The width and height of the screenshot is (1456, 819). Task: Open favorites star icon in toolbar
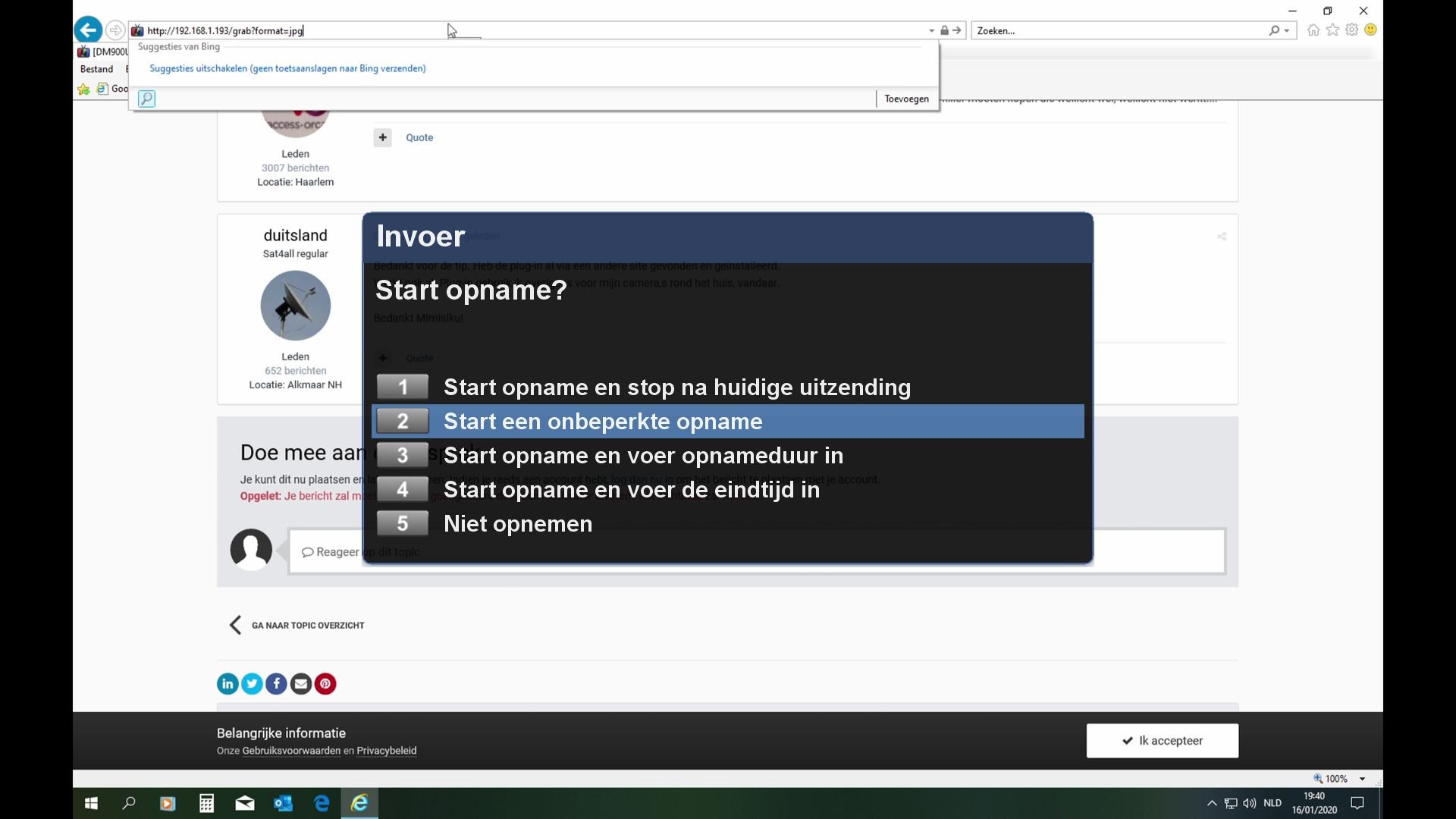1332,30
